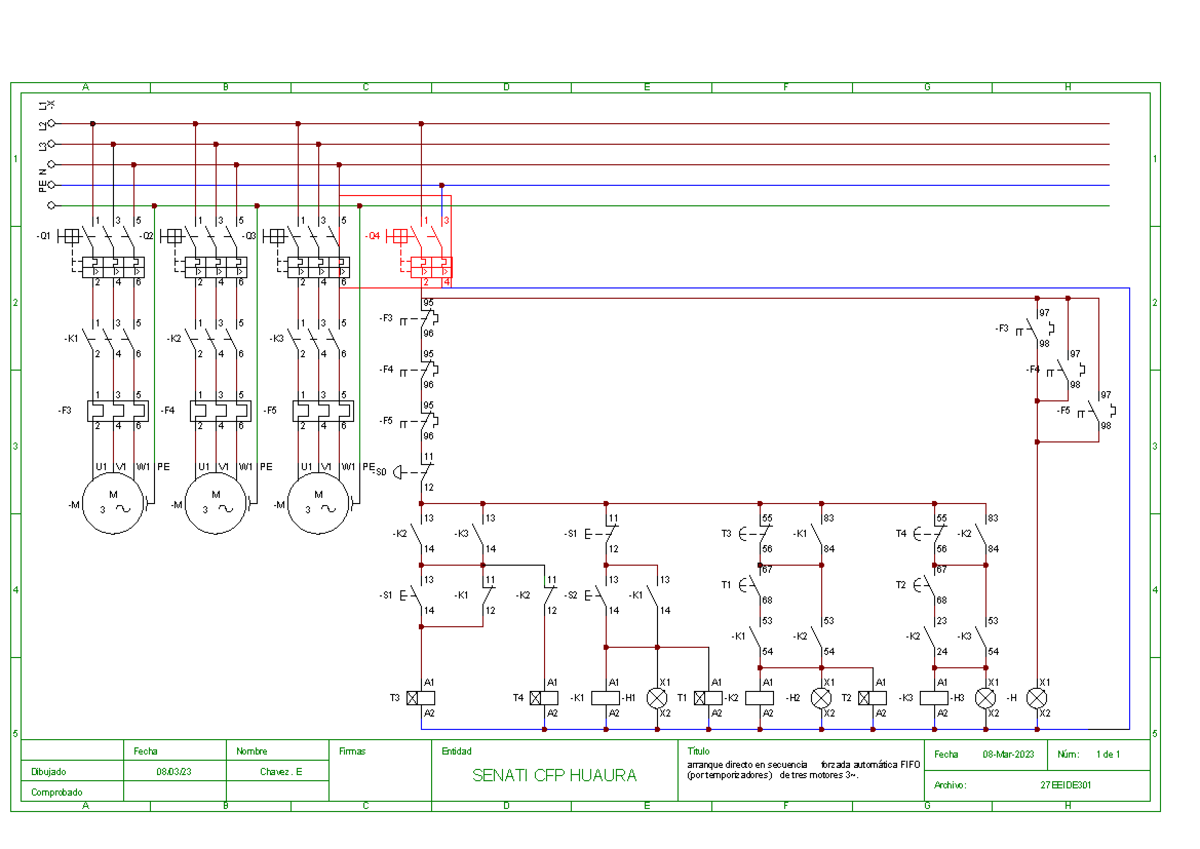Click the H1 pilot lamp symbol

point(657,698)
